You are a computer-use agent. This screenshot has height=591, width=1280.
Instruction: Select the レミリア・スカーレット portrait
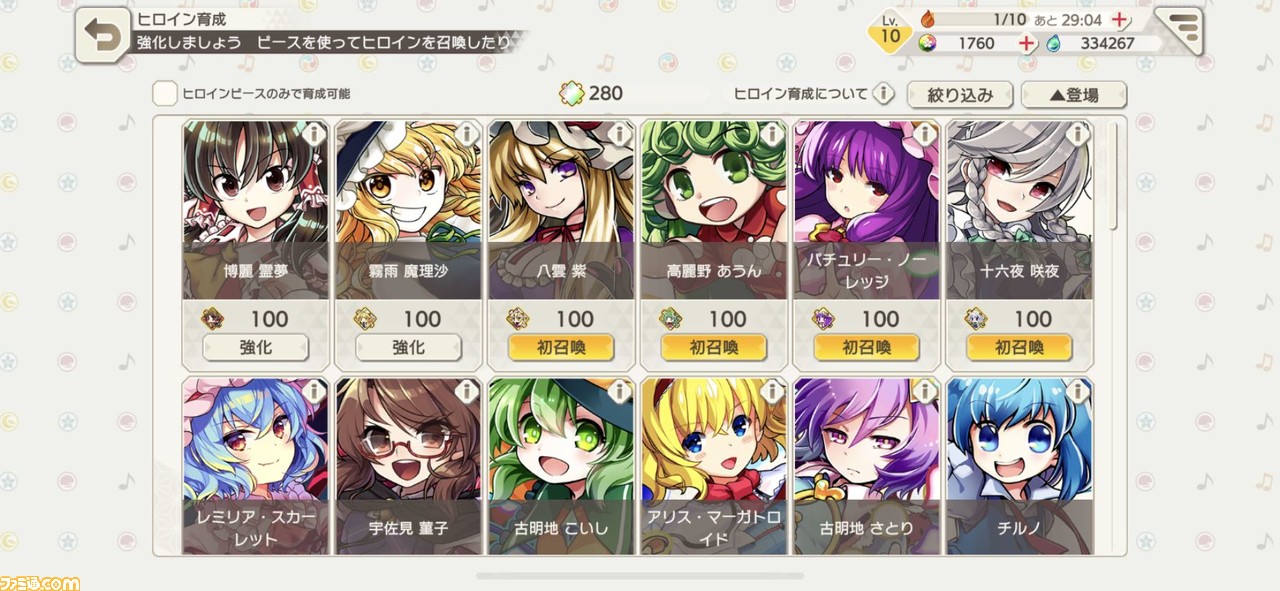[256, 466]
